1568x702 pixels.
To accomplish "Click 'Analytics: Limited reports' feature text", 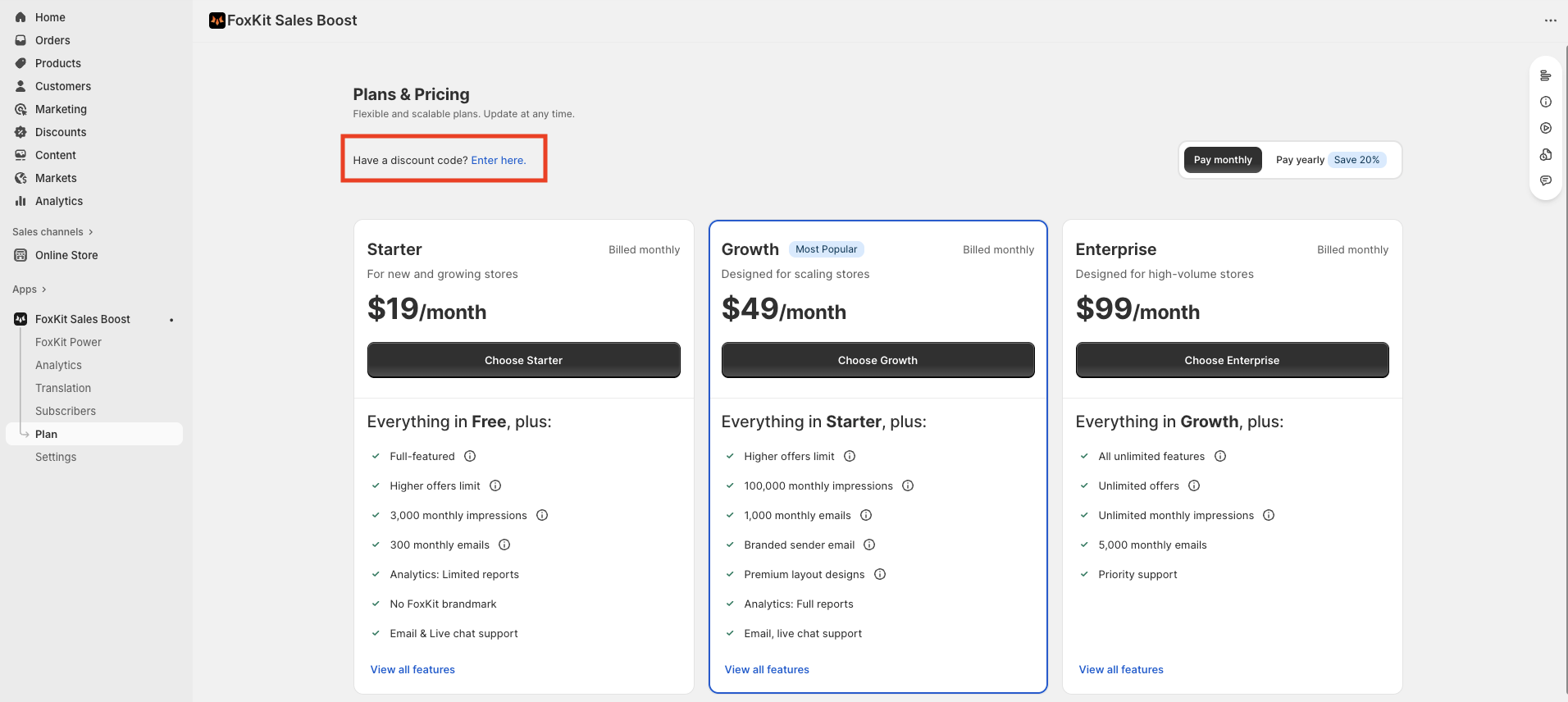I will (x=454, y=574).
